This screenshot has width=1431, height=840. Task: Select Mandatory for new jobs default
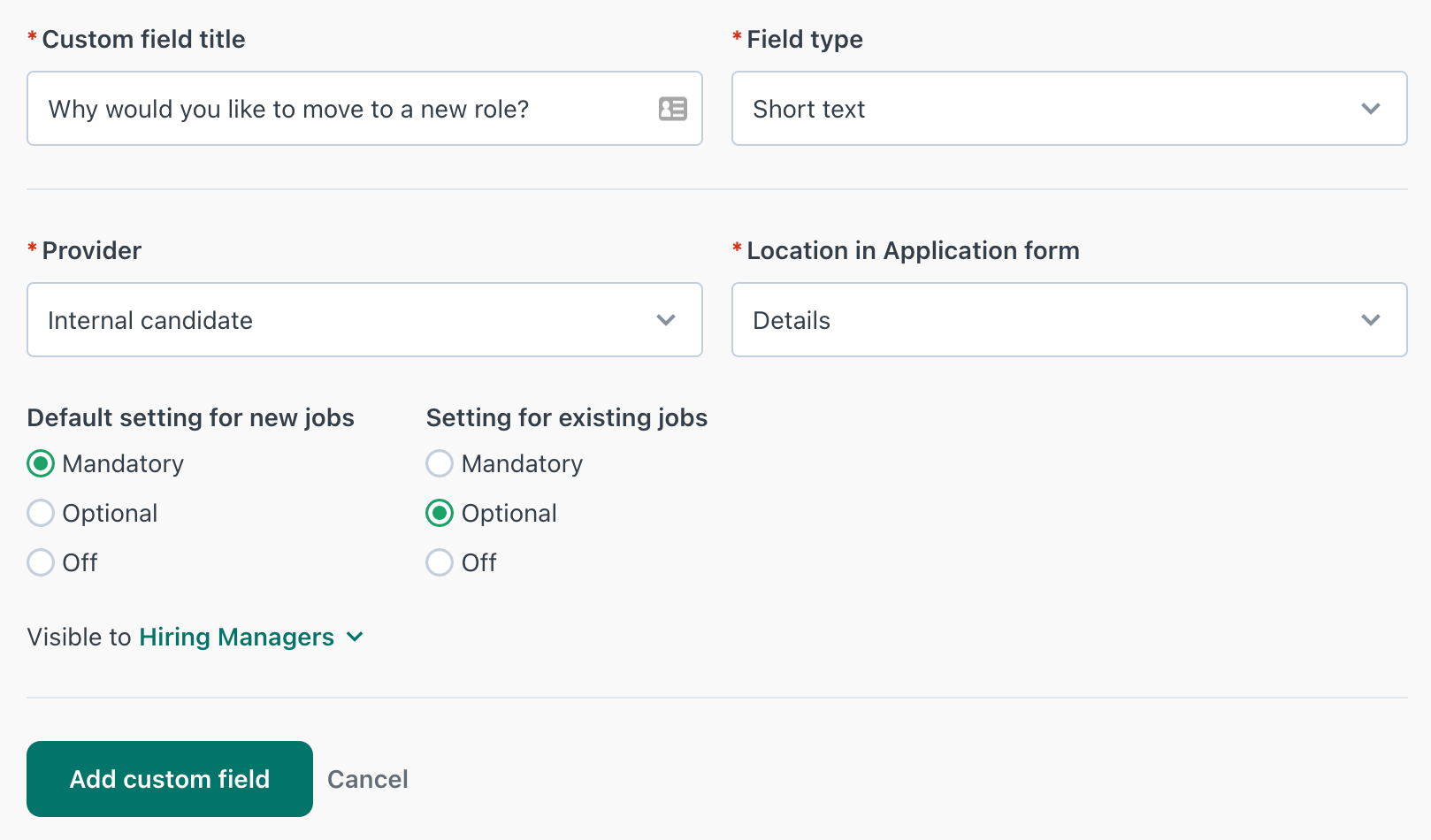[x=41, y=463]
